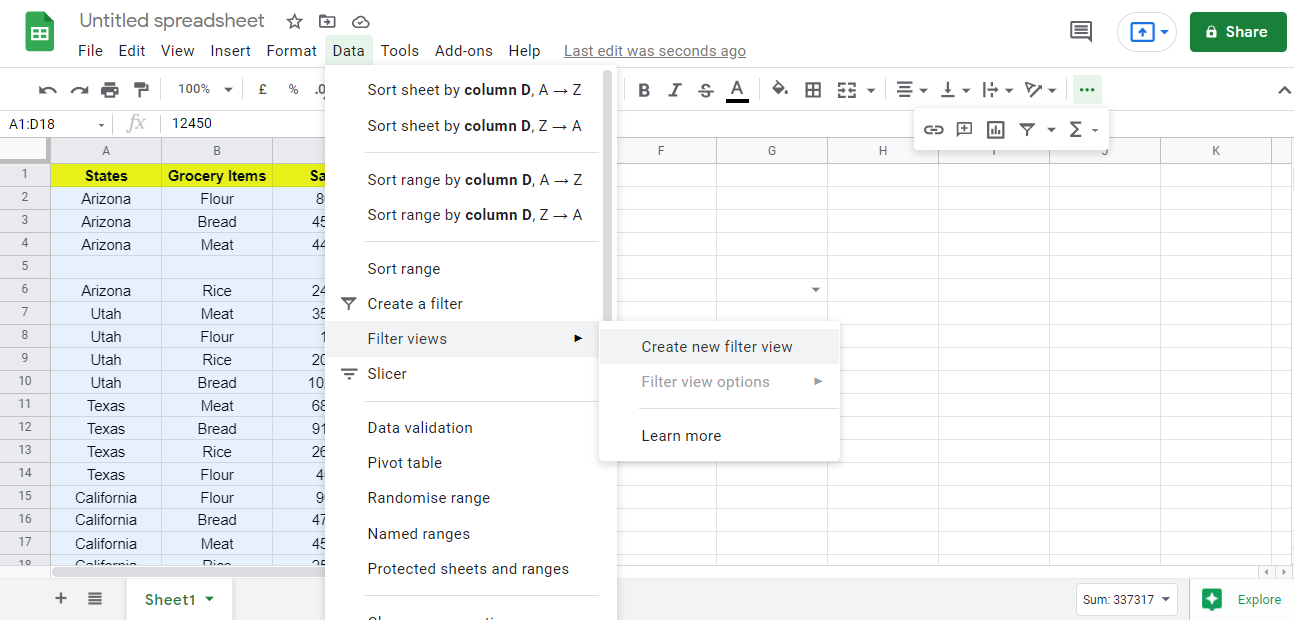Toggle strikethrough formatting
This screenshot has height=620, width=1294.
click(706, 90)
